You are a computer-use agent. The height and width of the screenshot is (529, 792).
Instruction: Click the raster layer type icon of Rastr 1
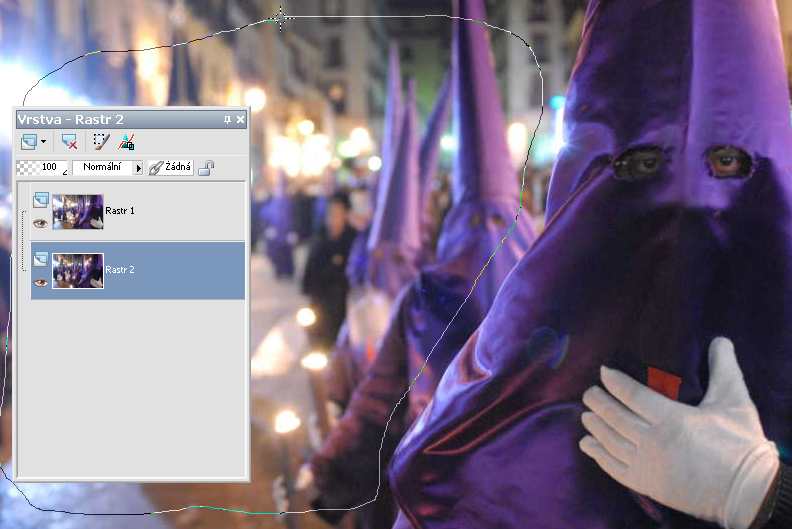(x=40, y=201)
